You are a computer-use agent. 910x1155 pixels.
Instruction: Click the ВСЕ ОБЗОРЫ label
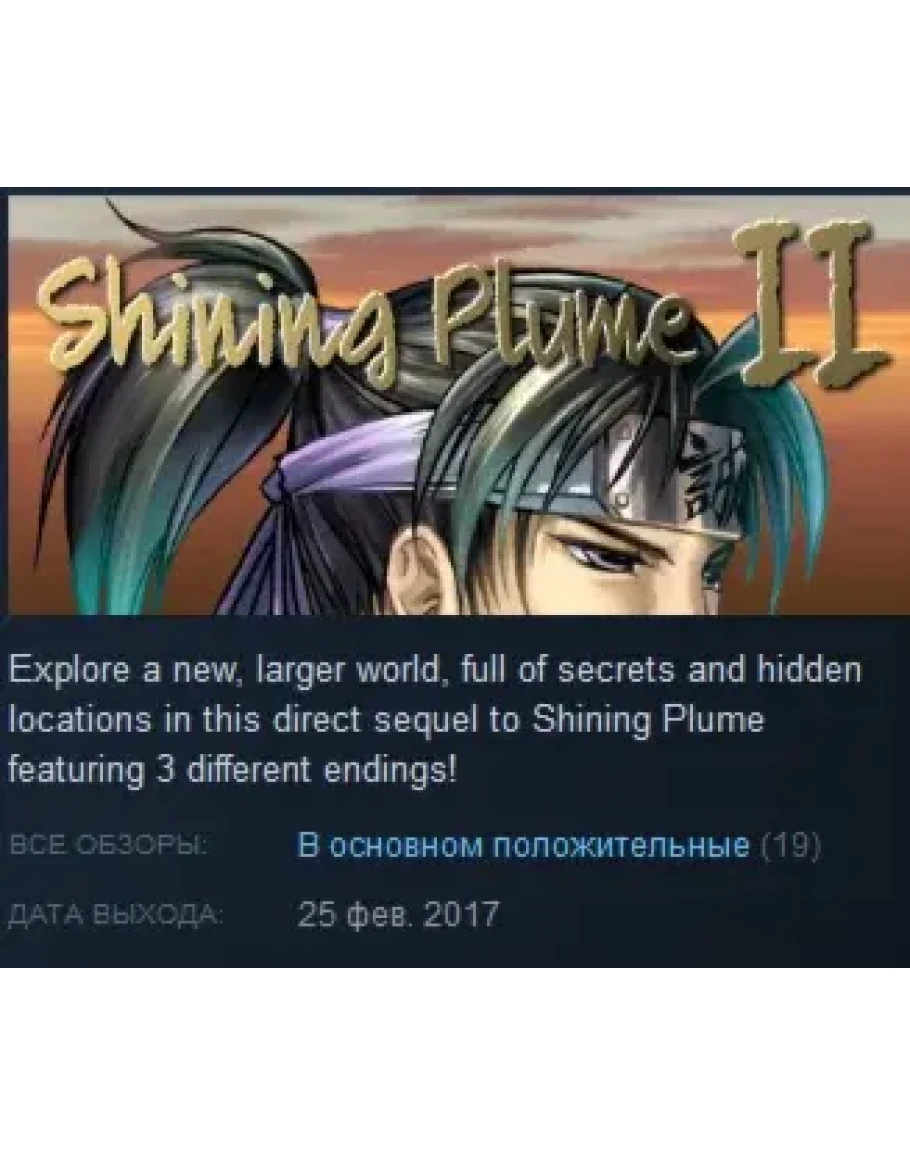pos(108,845)
